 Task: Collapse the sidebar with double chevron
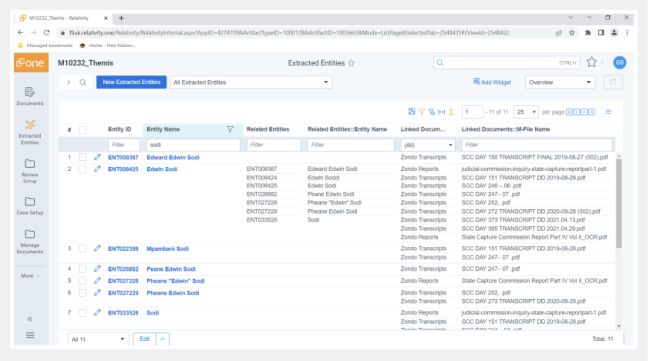coord(30,319)
